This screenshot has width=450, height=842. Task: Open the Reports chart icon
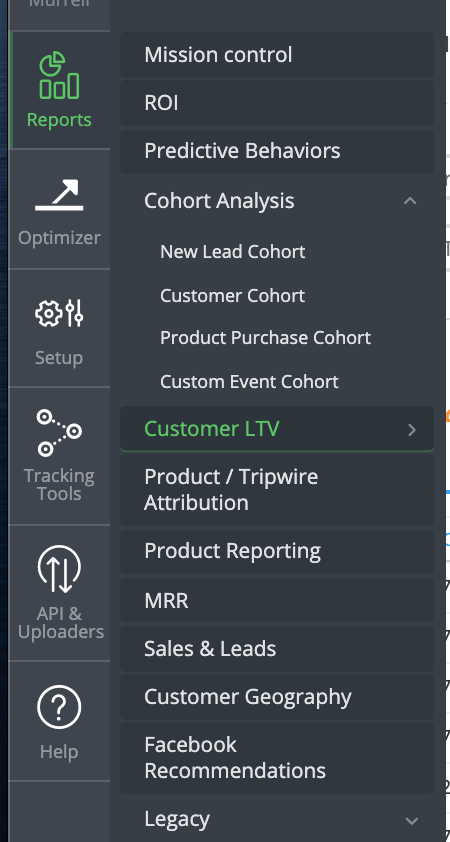(x=59, y=75)
